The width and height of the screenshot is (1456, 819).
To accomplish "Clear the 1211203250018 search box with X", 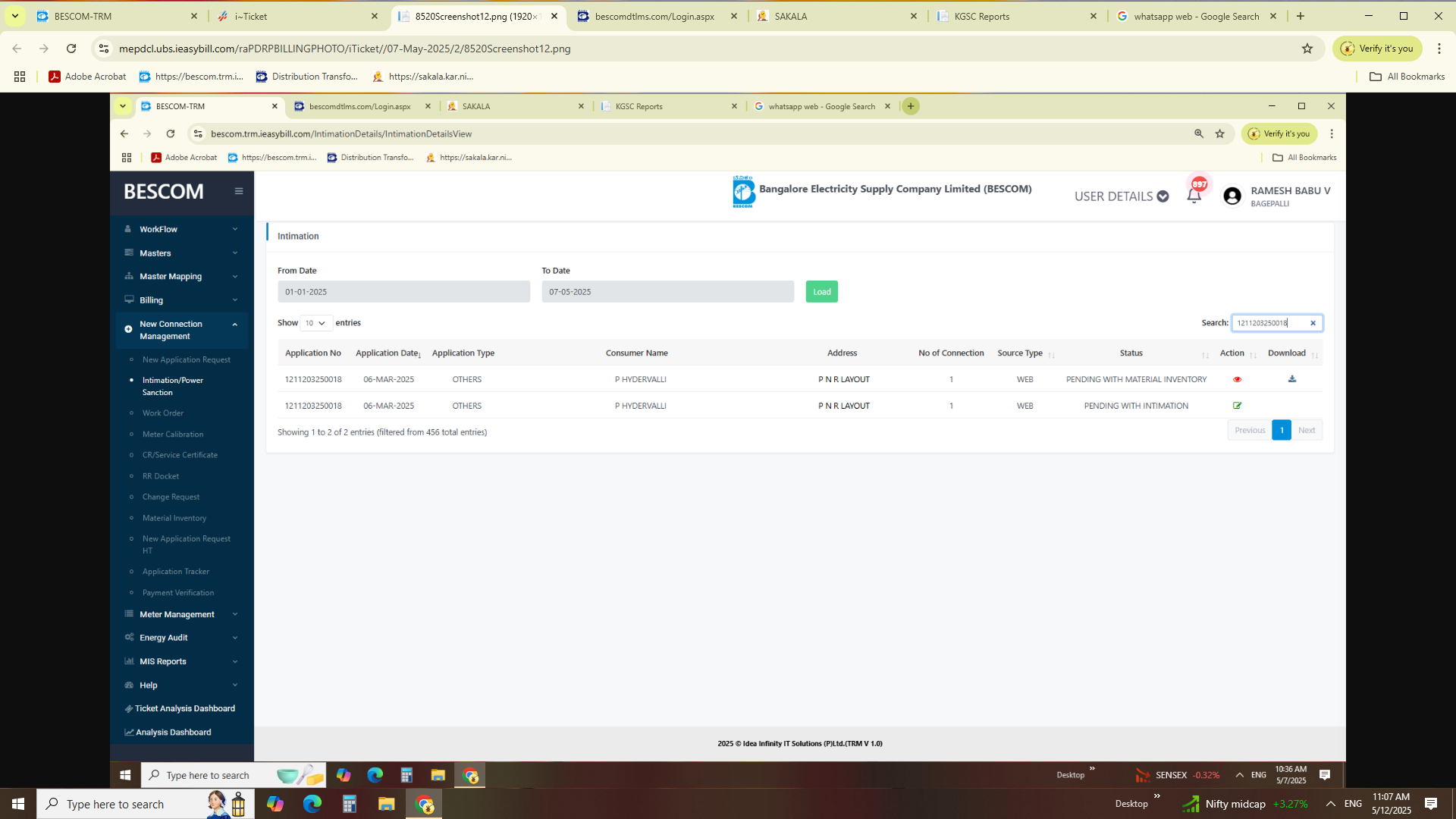I will [1313, 323].
